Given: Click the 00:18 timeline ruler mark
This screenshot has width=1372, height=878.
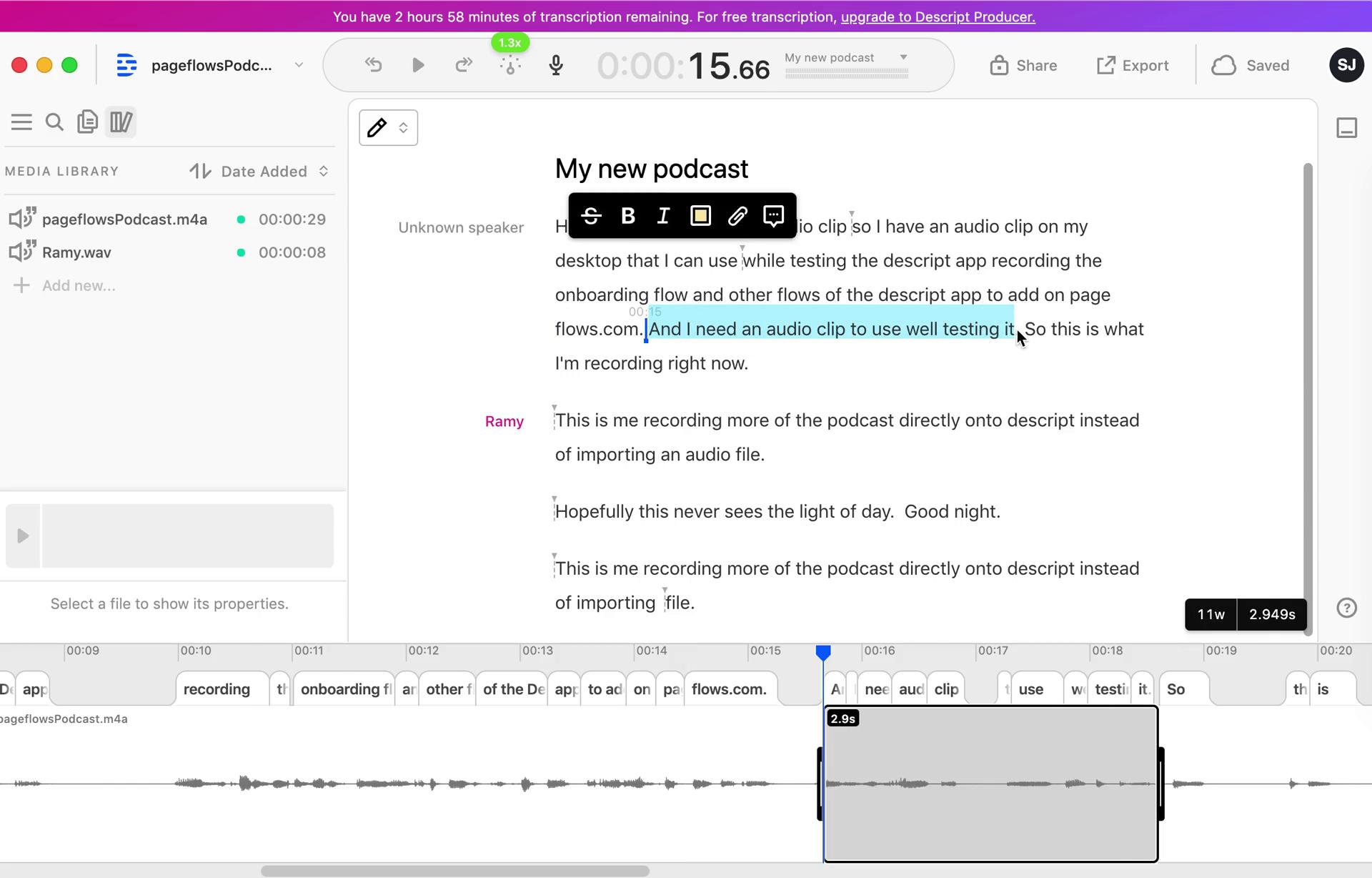Looking at the screenshot, I should (1107, 651).
